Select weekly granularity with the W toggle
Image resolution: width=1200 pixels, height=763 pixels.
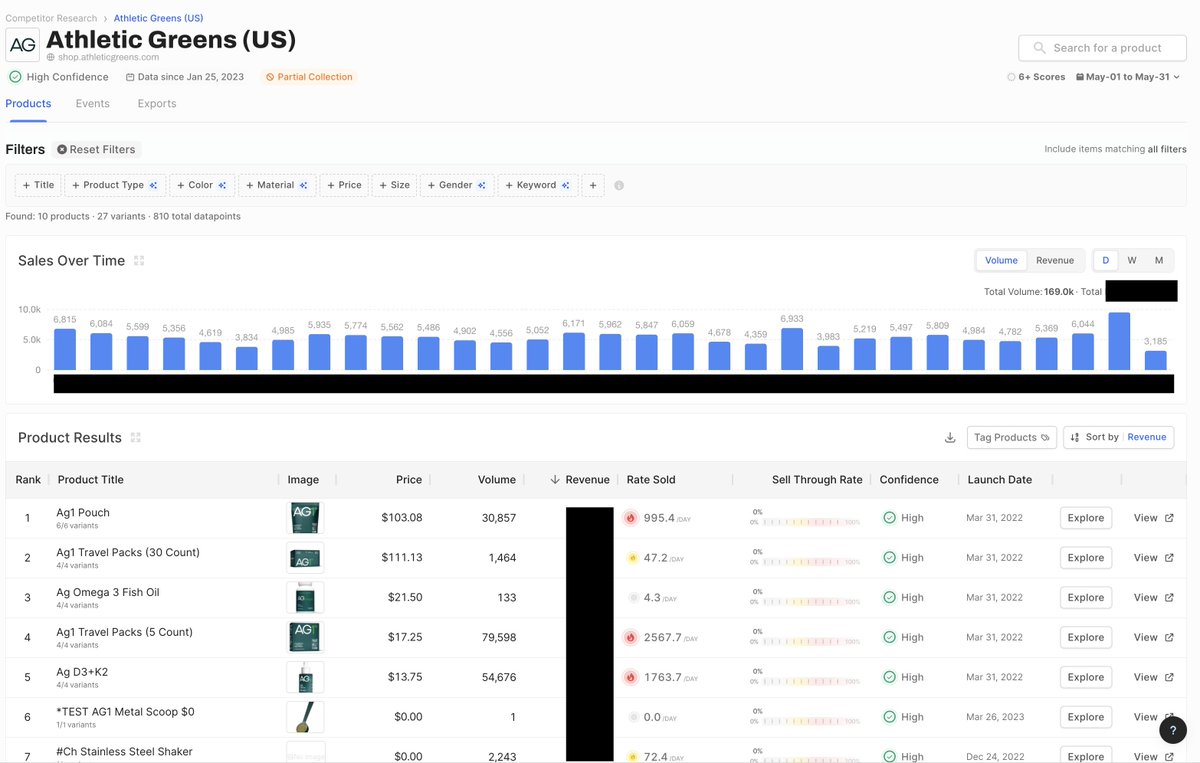pyautogui.click(x=1132, y=260)
